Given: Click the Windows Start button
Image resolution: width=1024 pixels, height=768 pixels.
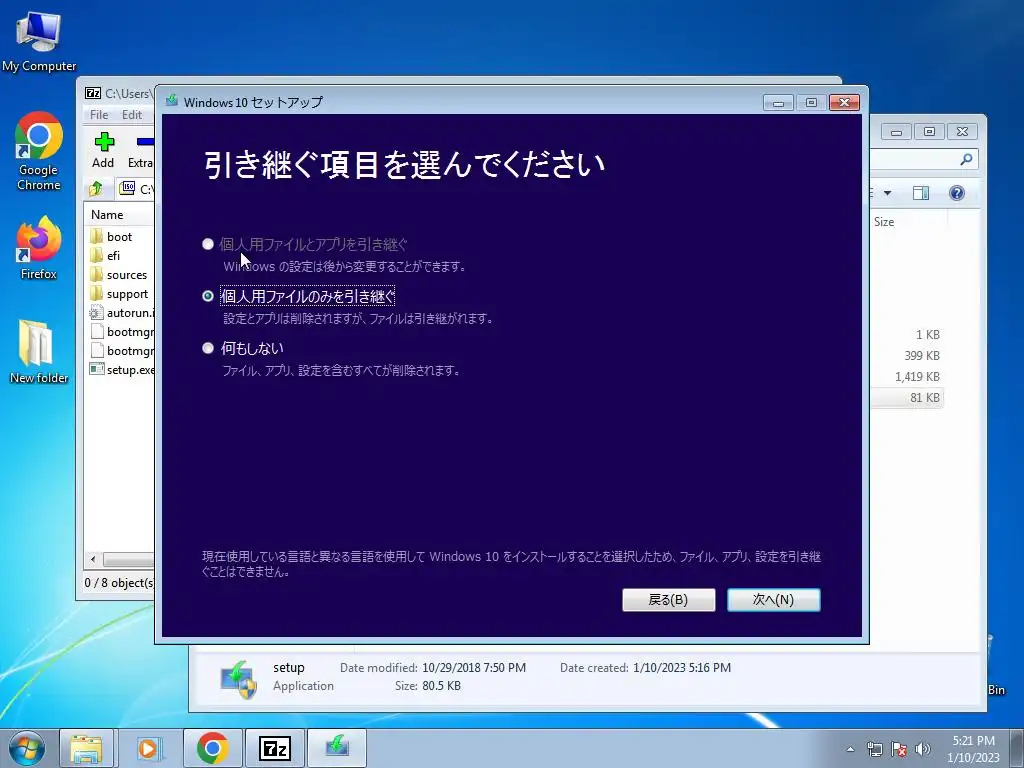Looking at the screenshot, I should [x=27, y=748].
